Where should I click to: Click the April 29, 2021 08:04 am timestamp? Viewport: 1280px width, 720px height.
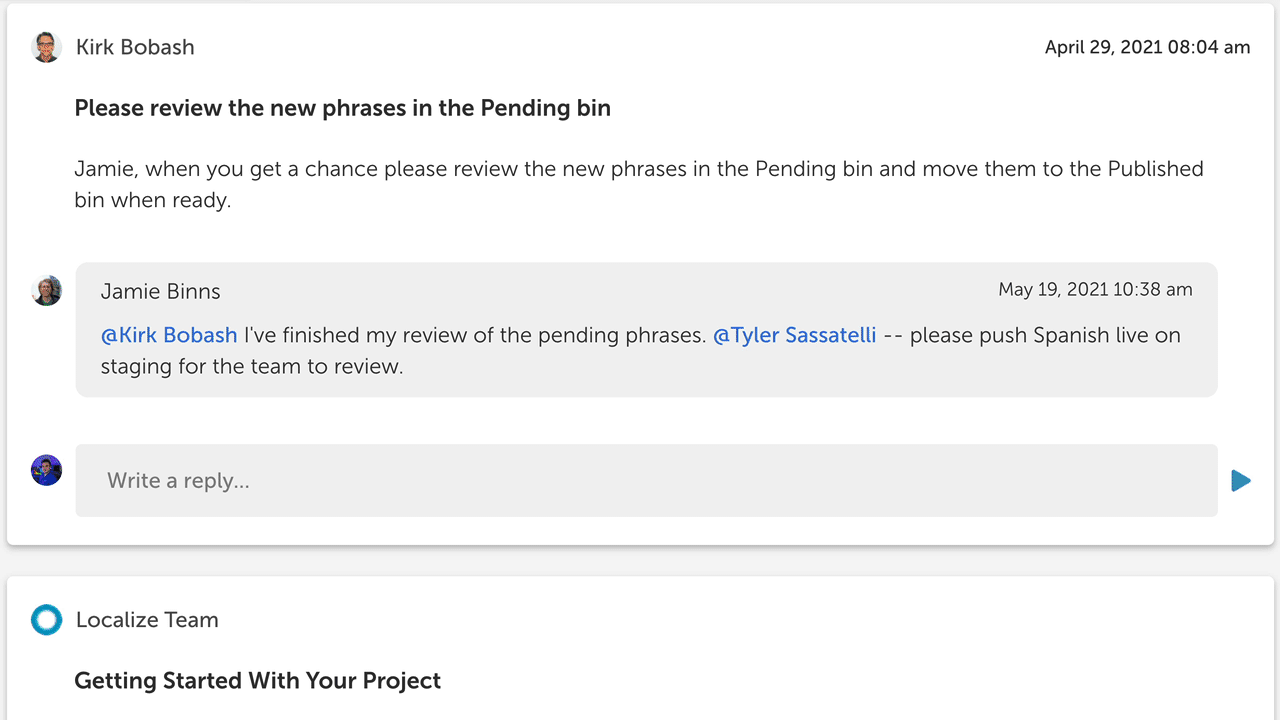(x=1147, y=47)
